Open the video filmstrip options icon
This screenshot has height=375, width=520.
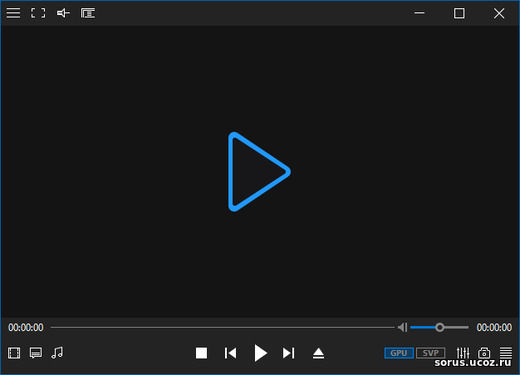(14, 353)
